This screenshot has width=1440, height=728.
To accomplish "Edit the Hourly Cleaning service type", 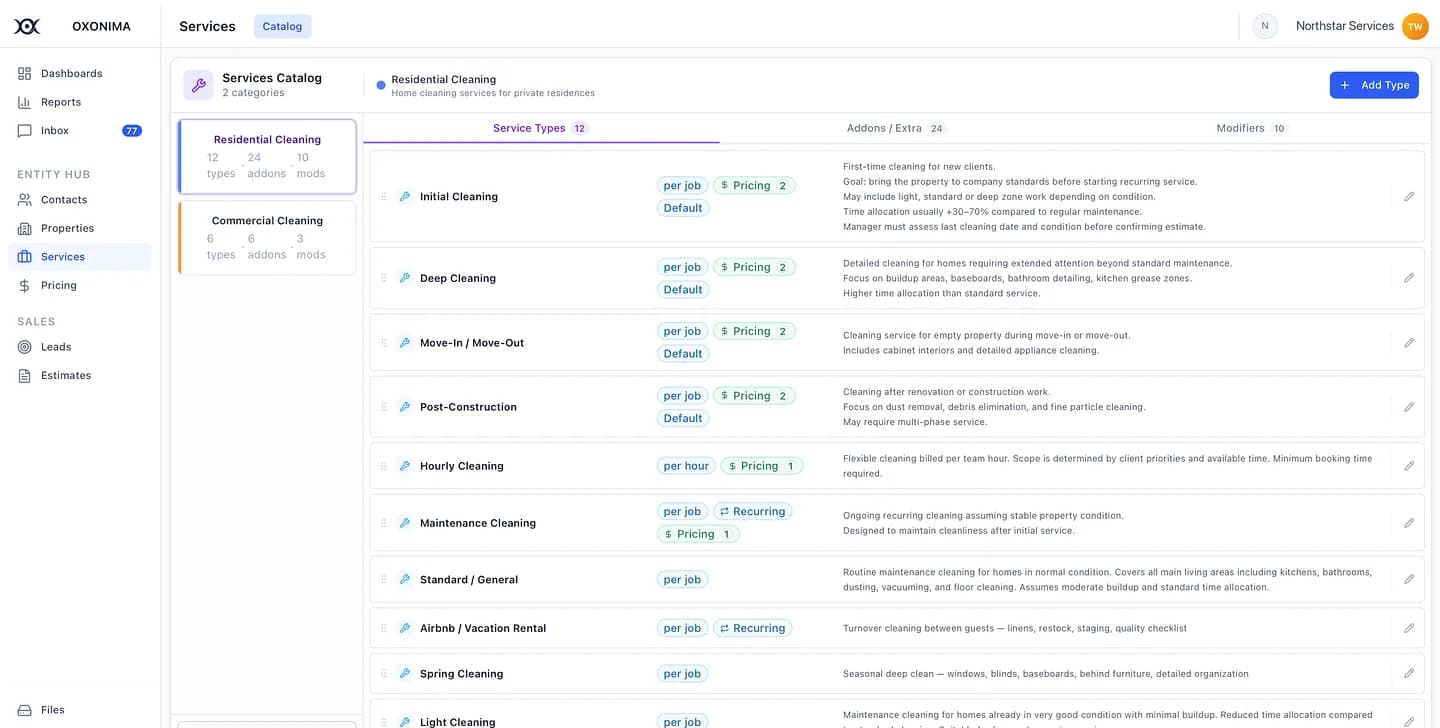I will click(x=1409, y=466).
